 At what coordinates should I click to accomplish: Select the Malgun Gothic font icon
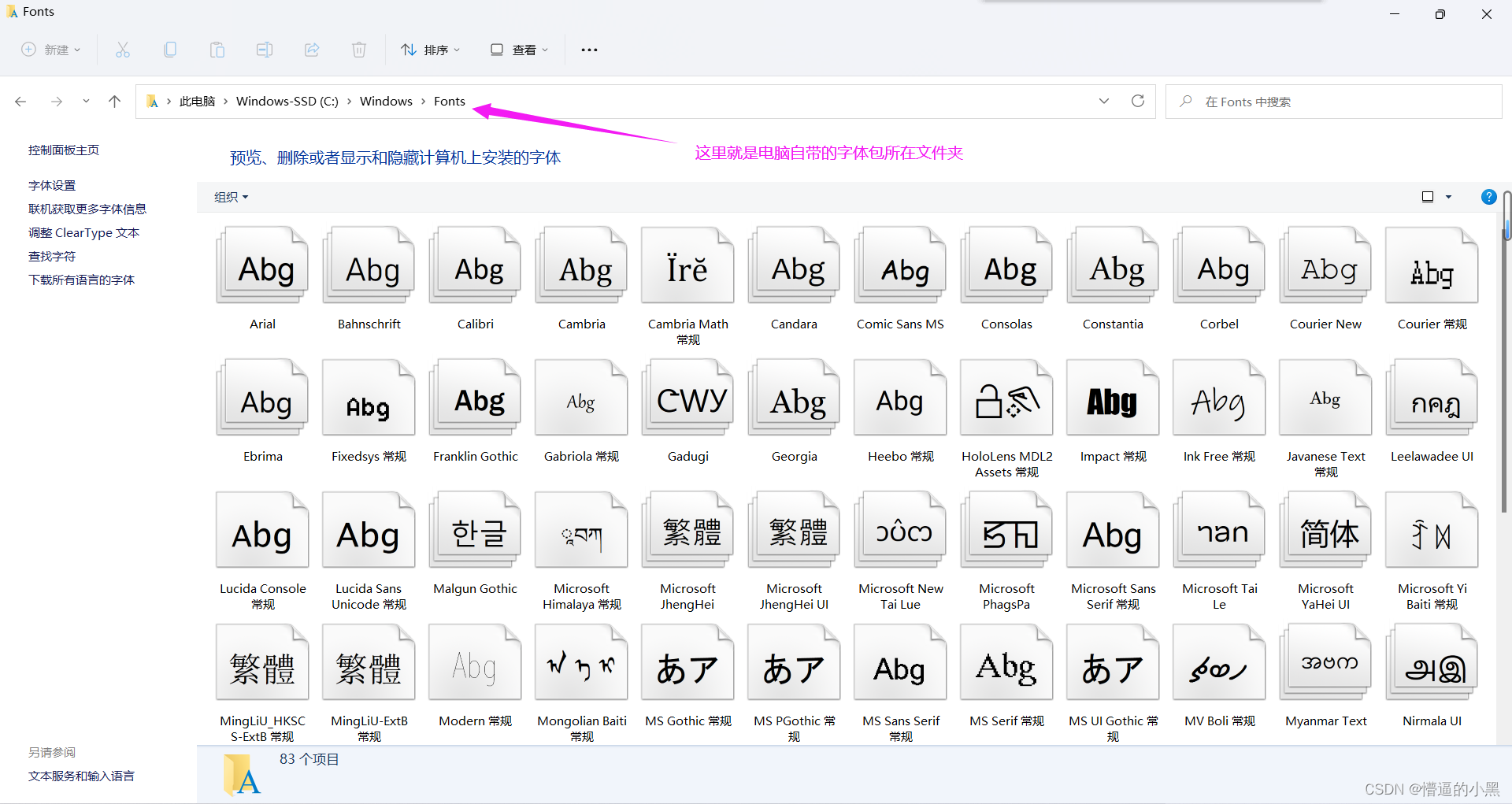[x=475, y=530]
